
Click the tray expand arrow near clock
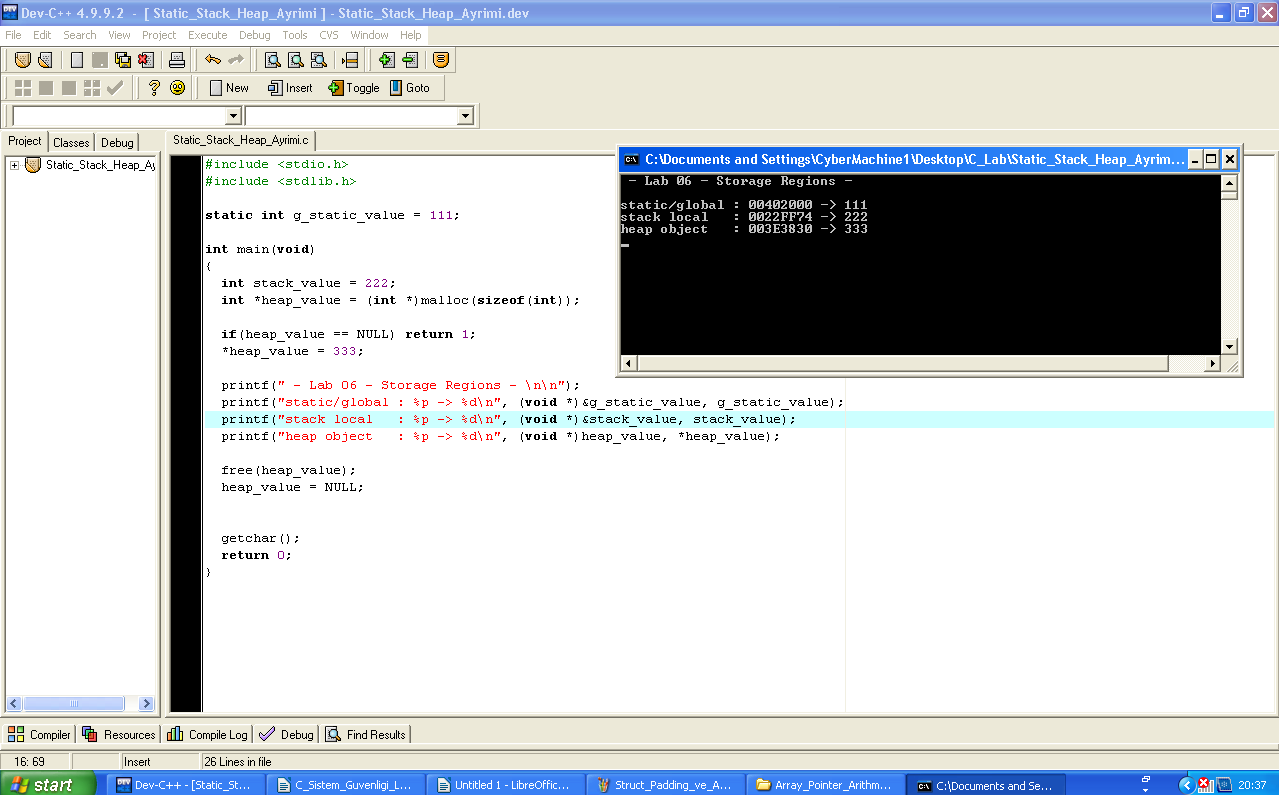pyautogui.click(x=1186, y=785)
